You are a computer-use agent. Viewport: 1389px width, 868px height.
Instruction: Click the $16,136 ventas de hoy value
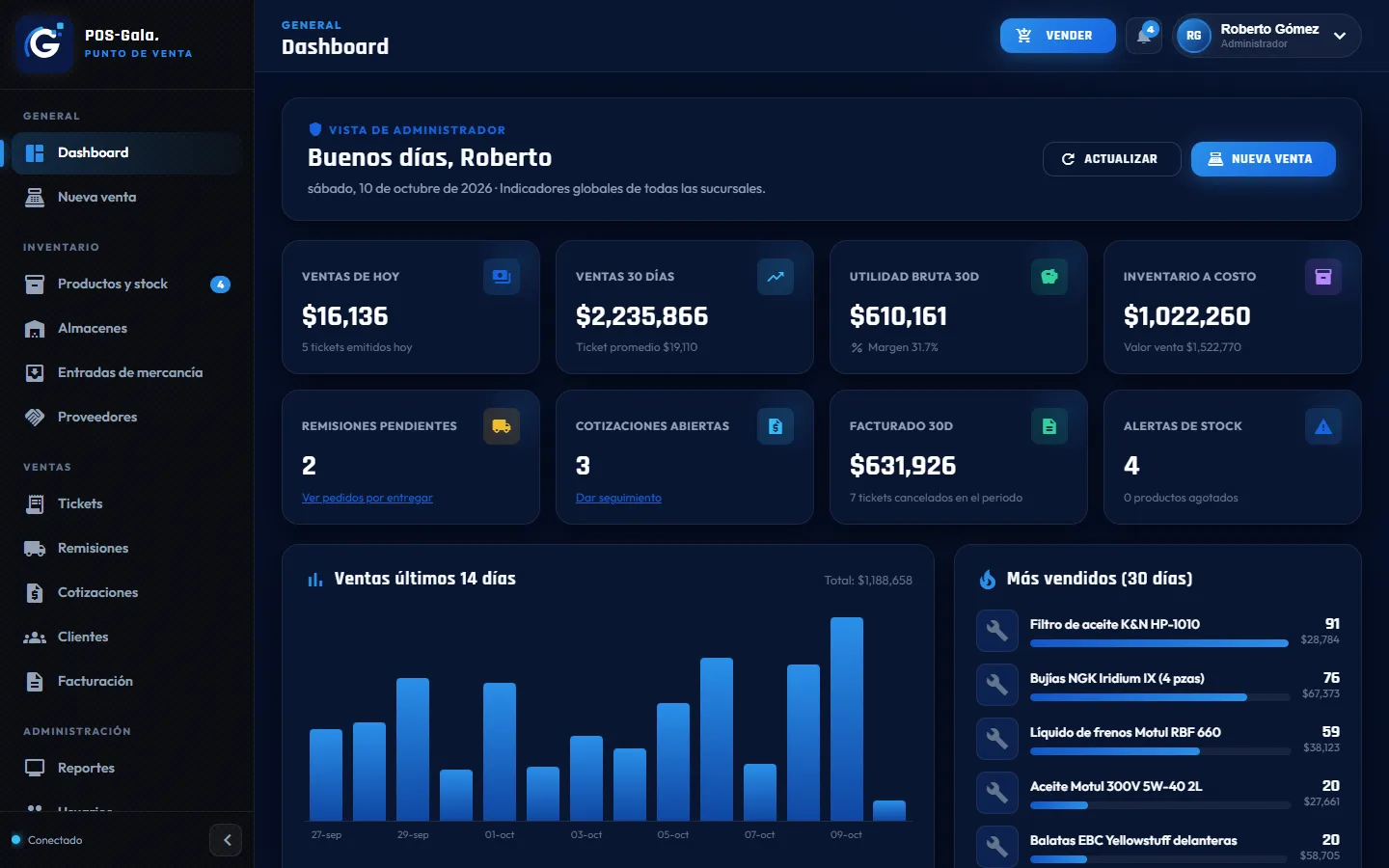345,316
